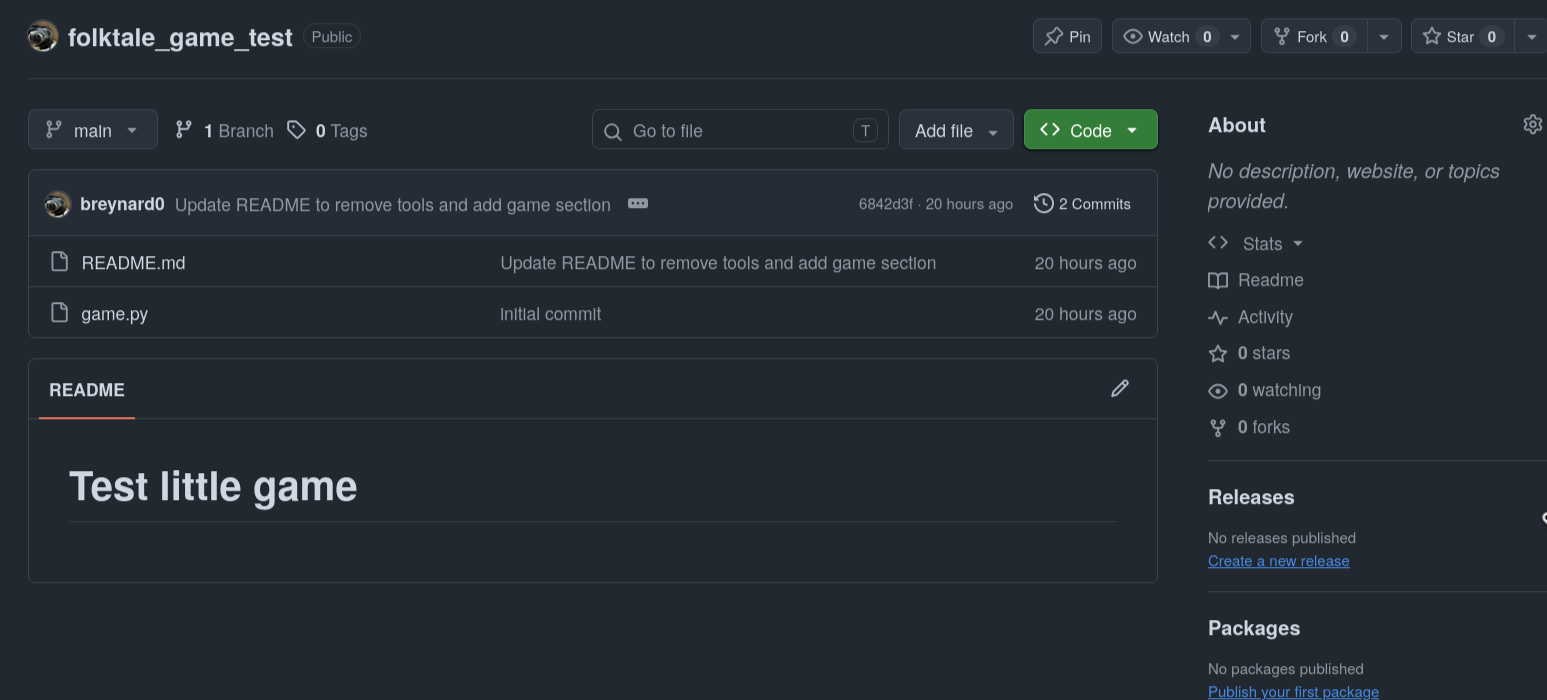The width and height of the screenshot is (1547, 700).
Task: Click the 20 hours ago timestamp for game.py
Action: [x=1085, y=313]
